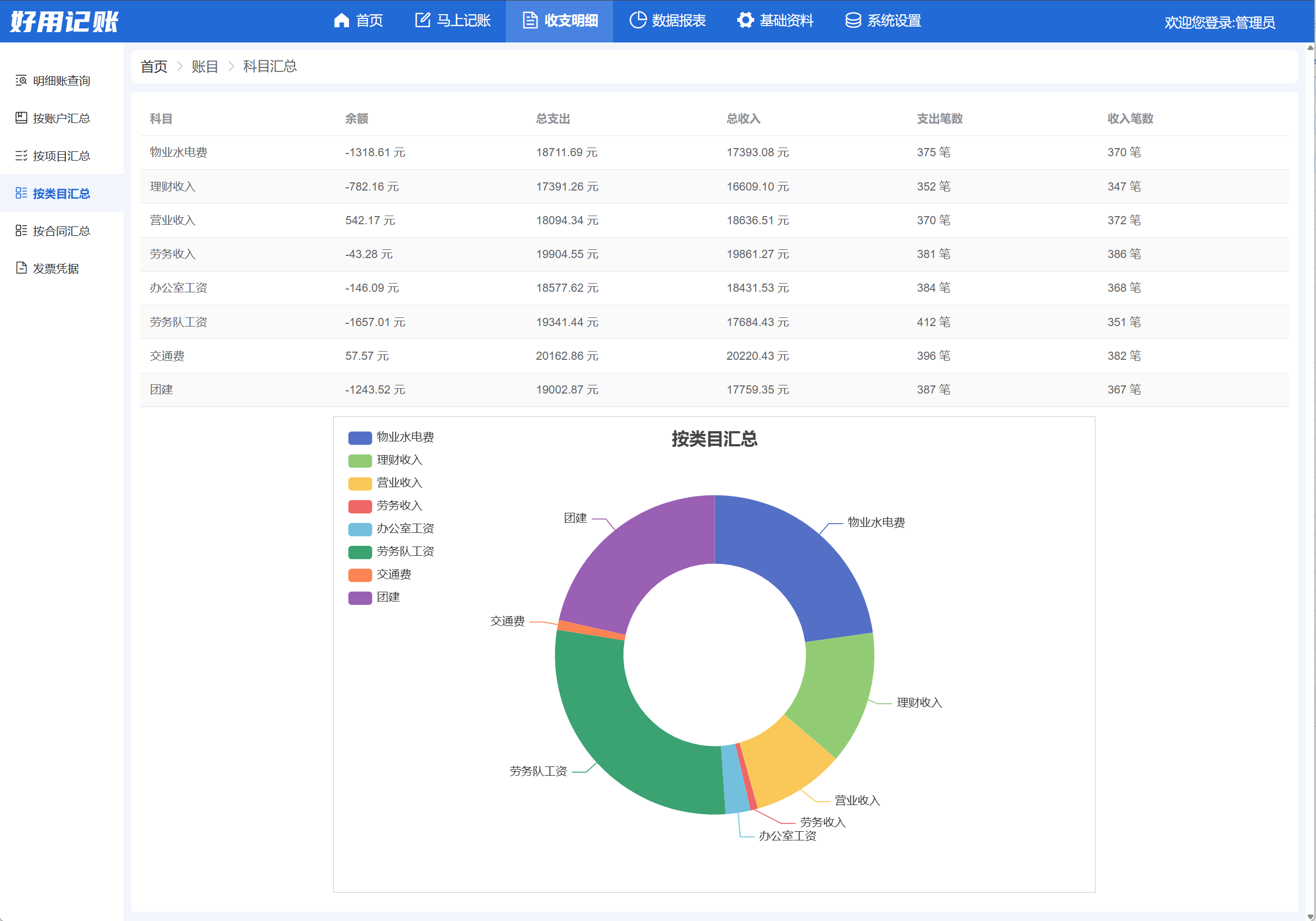Toggle 劳务队工资 legend swatch in chart
The width and height of the screenshot is (1316, 921).
[x=360, y=552]
